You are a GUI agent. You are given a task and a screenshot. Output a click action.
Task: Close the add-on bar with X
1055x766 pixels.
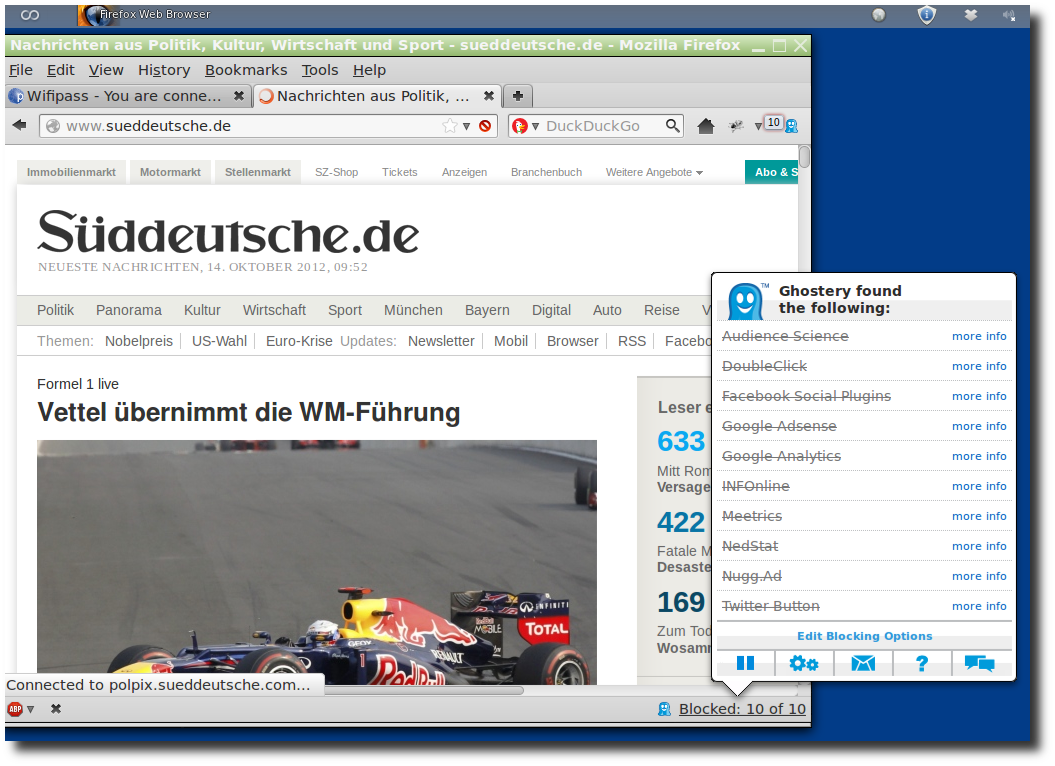57,709
